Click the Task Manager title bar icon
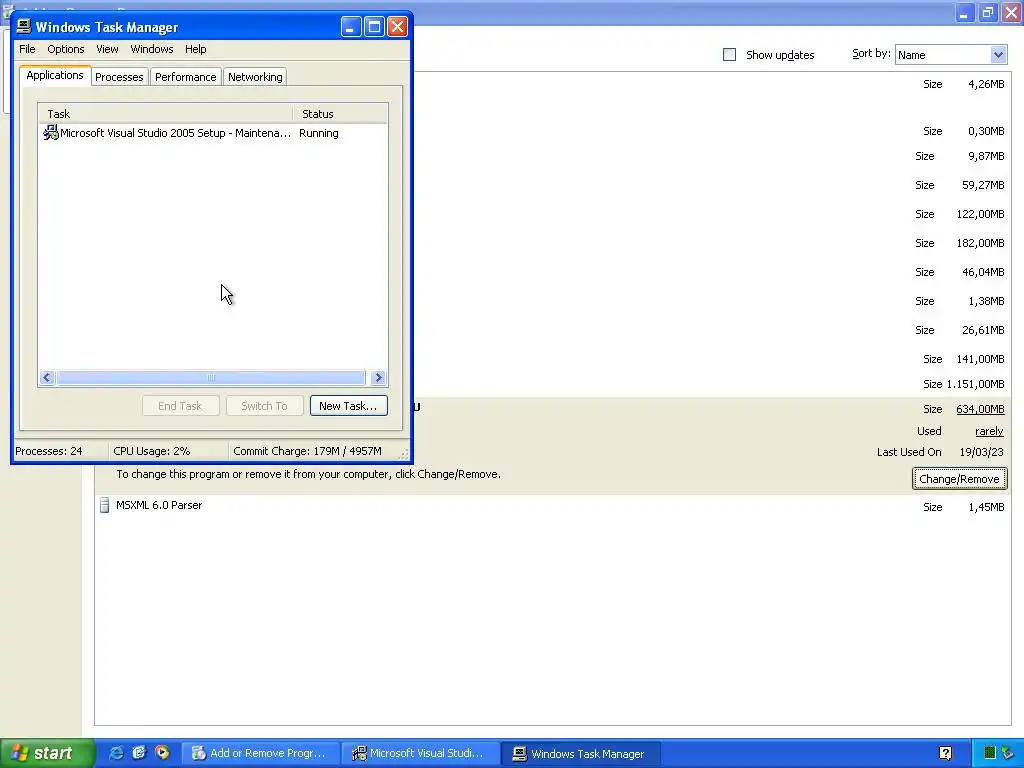Viewport: 1024px width, 768px height. click(x=24, y=26)
